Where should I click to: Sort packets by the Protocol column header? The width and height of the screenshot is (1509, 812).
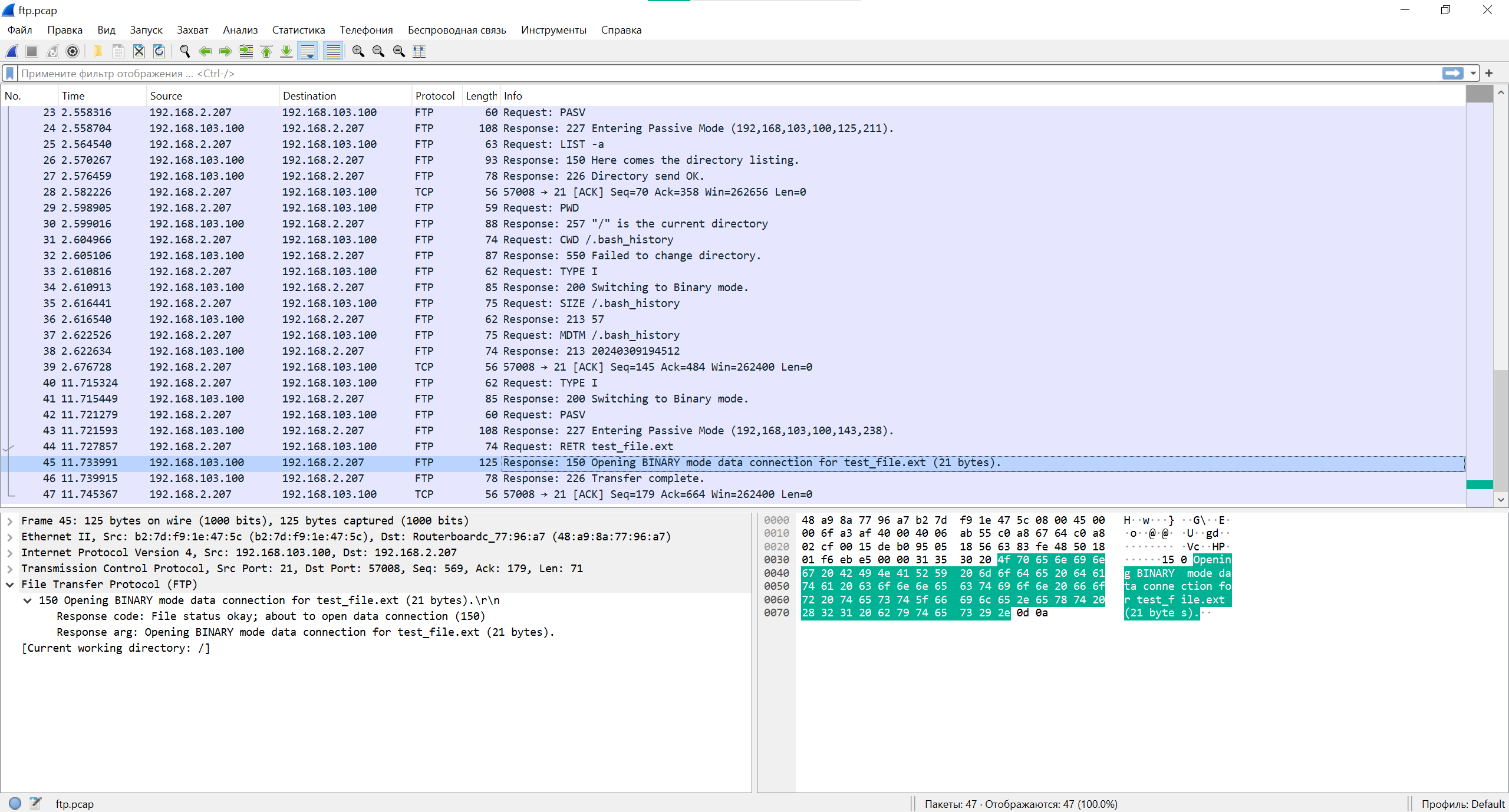coord(434,95)
